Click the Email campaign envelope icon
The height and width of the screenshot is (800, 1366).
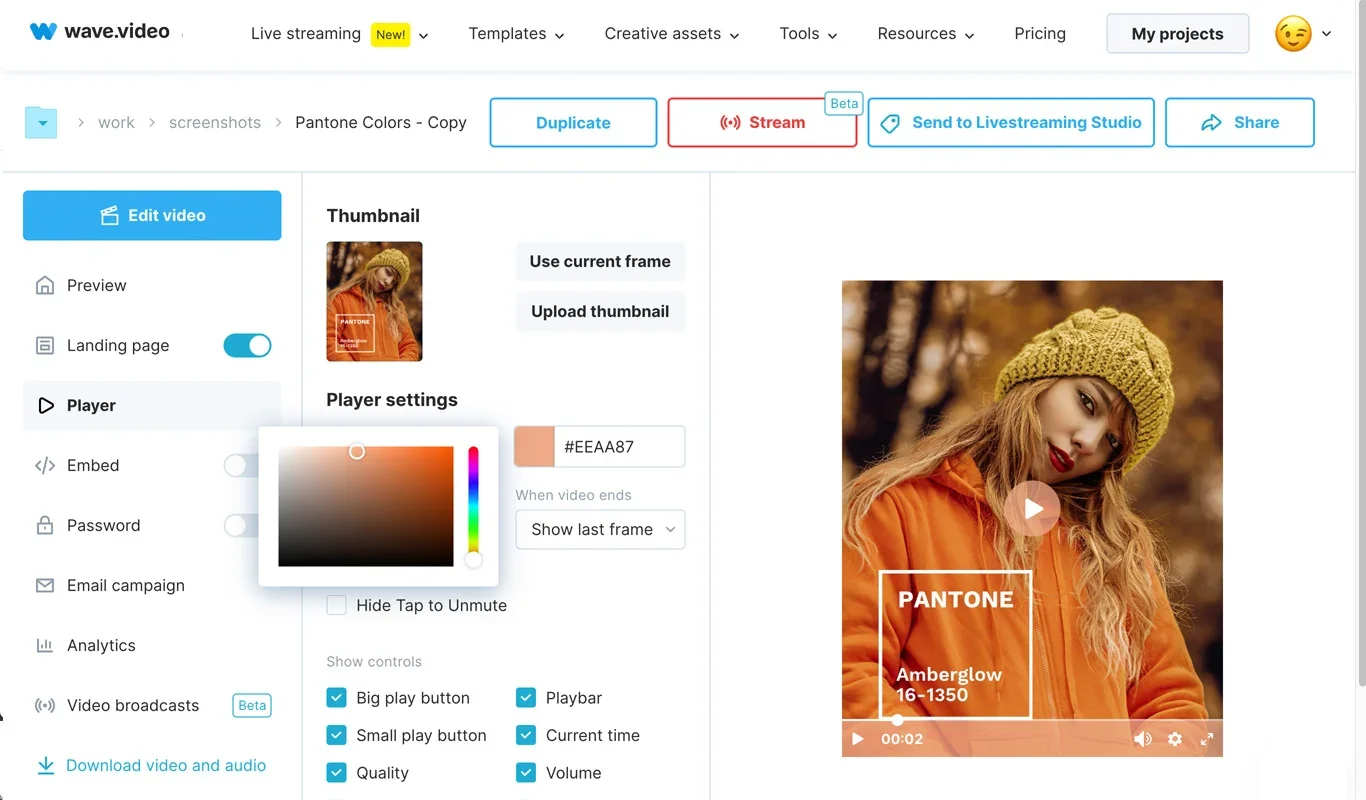[x=45, y=585]
